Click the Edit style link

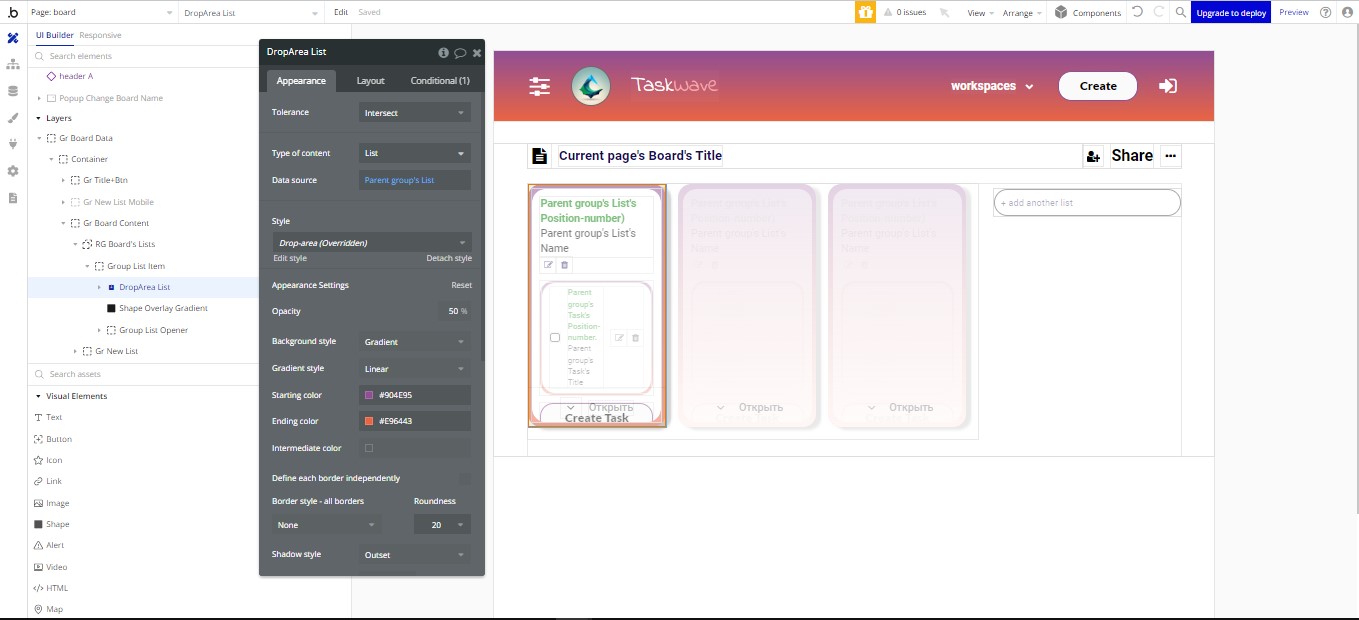[290, 259]
